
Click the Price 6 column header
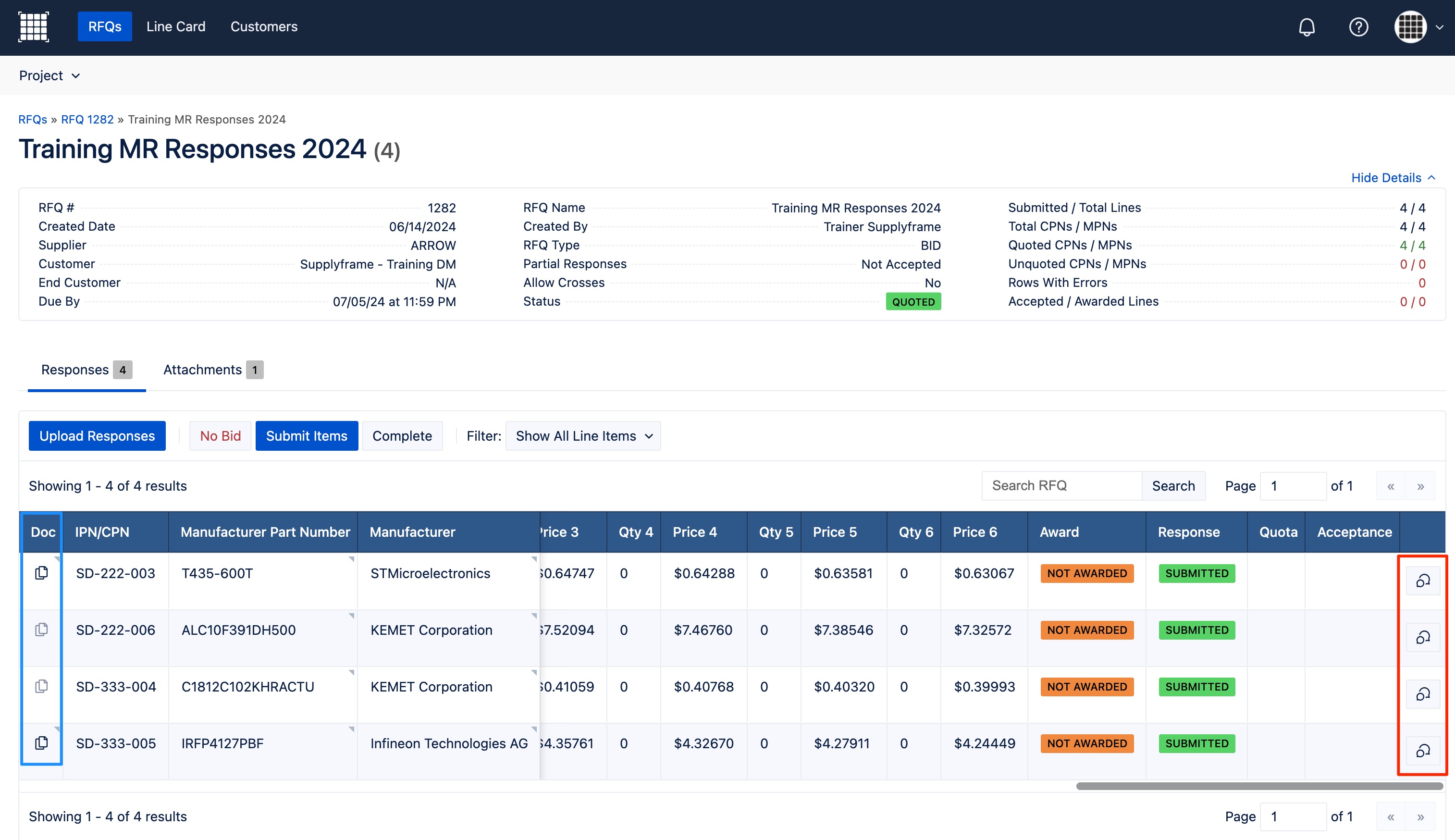[x=984, y=532]
